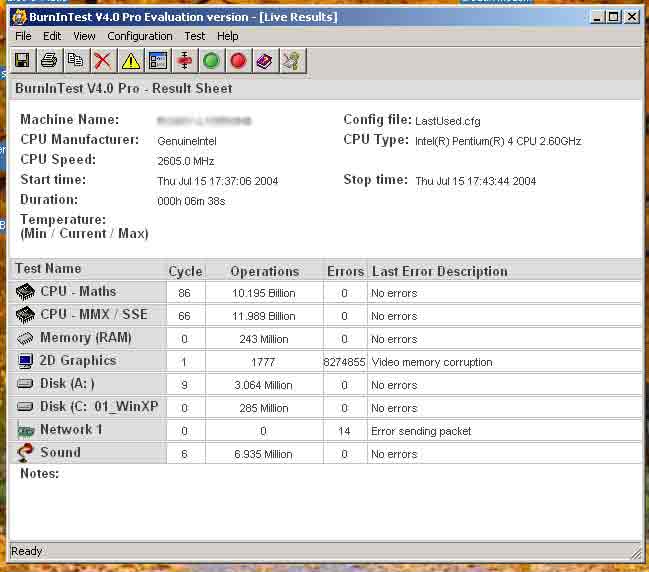The image size is (649, 572).
Task: Click the GenuineIntel manufacturer value
Action: (187, 141)
